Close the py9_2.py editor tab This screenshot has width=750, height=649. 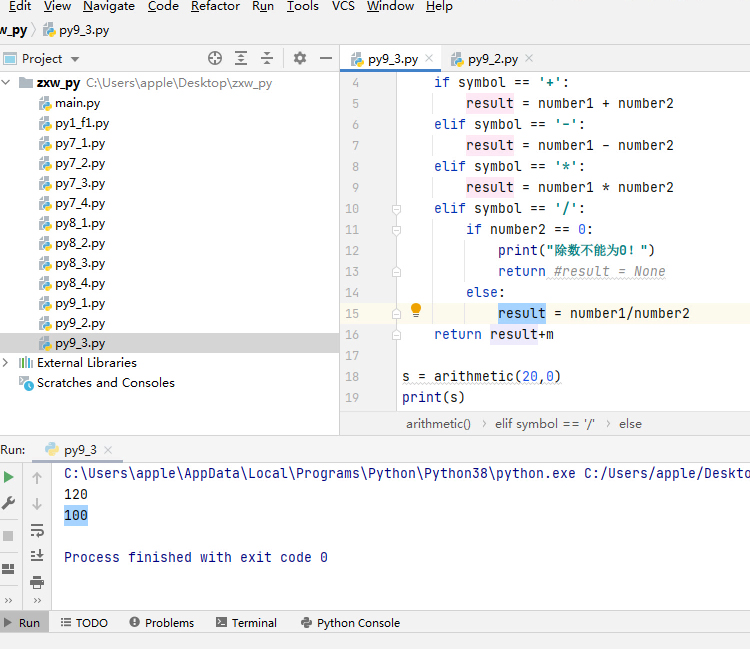click(x=529, y=58)
